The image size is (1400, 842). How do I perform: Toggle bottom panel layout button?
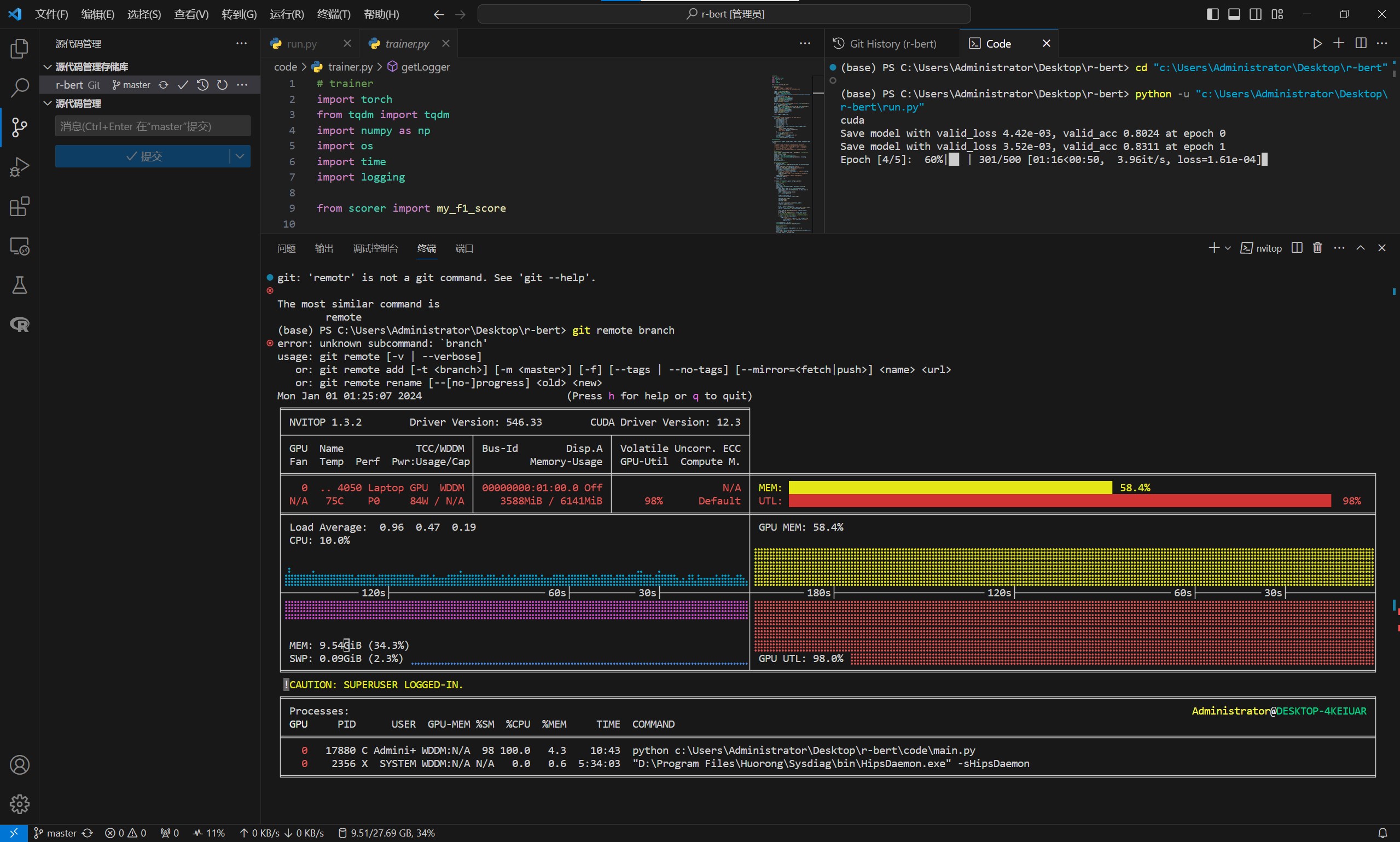[1234, 14]
